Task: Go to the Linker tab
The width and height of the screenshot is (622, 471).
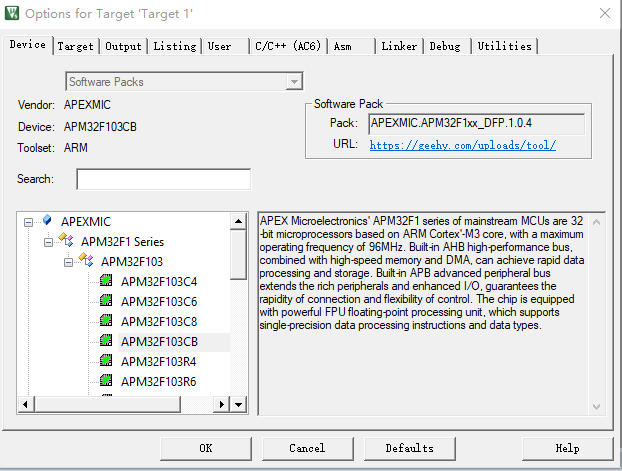Action: pyautogui.click(x=399, y=46)
